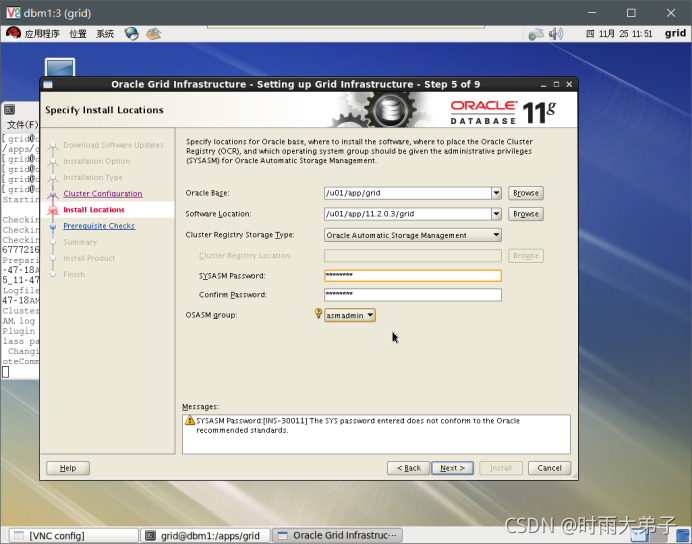Screen dimensions: 692x544
Task: Focus the Confirm Password field
Action: tap(413, 295)
